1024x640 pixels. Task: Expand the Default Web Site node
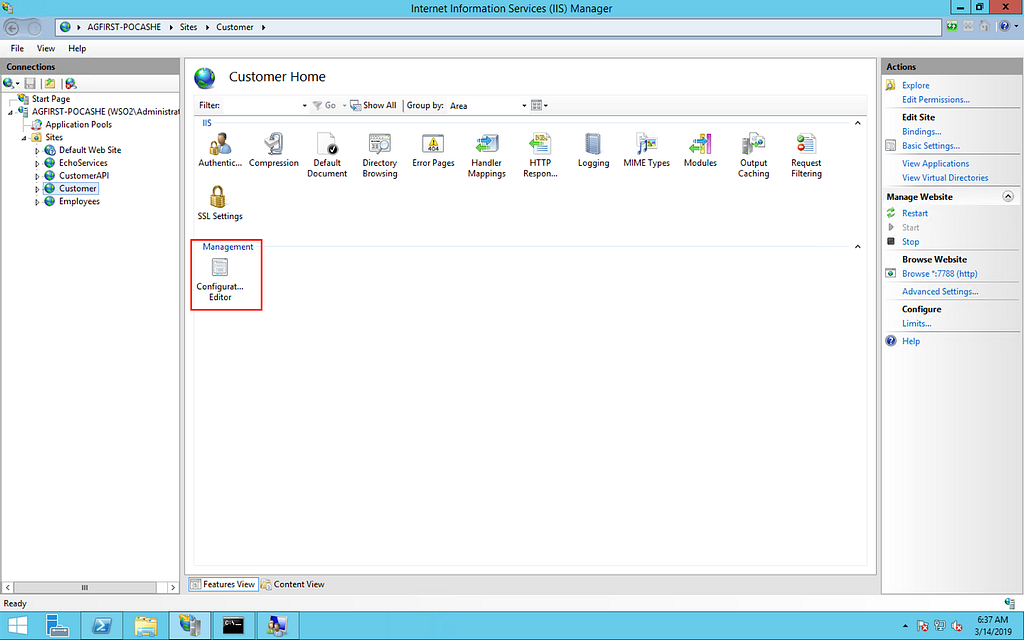pyautogui.click(x=37, y=151)
